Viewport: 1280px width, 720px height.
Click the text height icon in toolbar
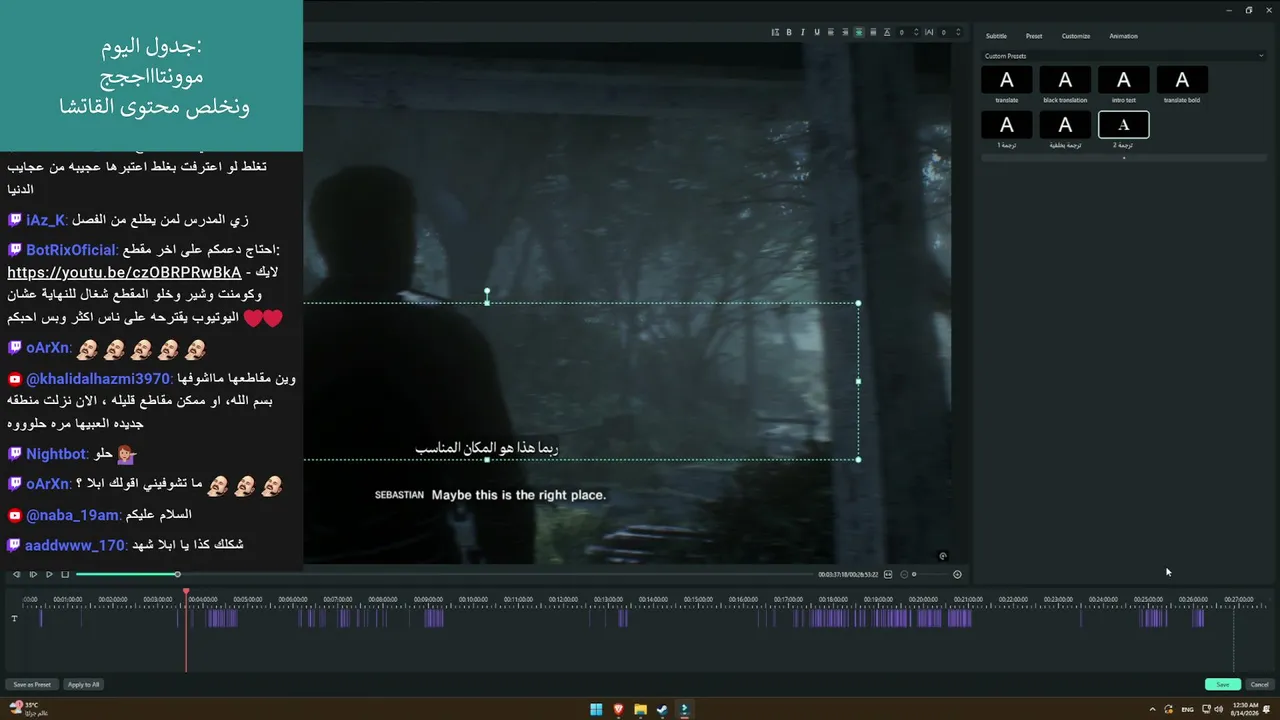887,32
